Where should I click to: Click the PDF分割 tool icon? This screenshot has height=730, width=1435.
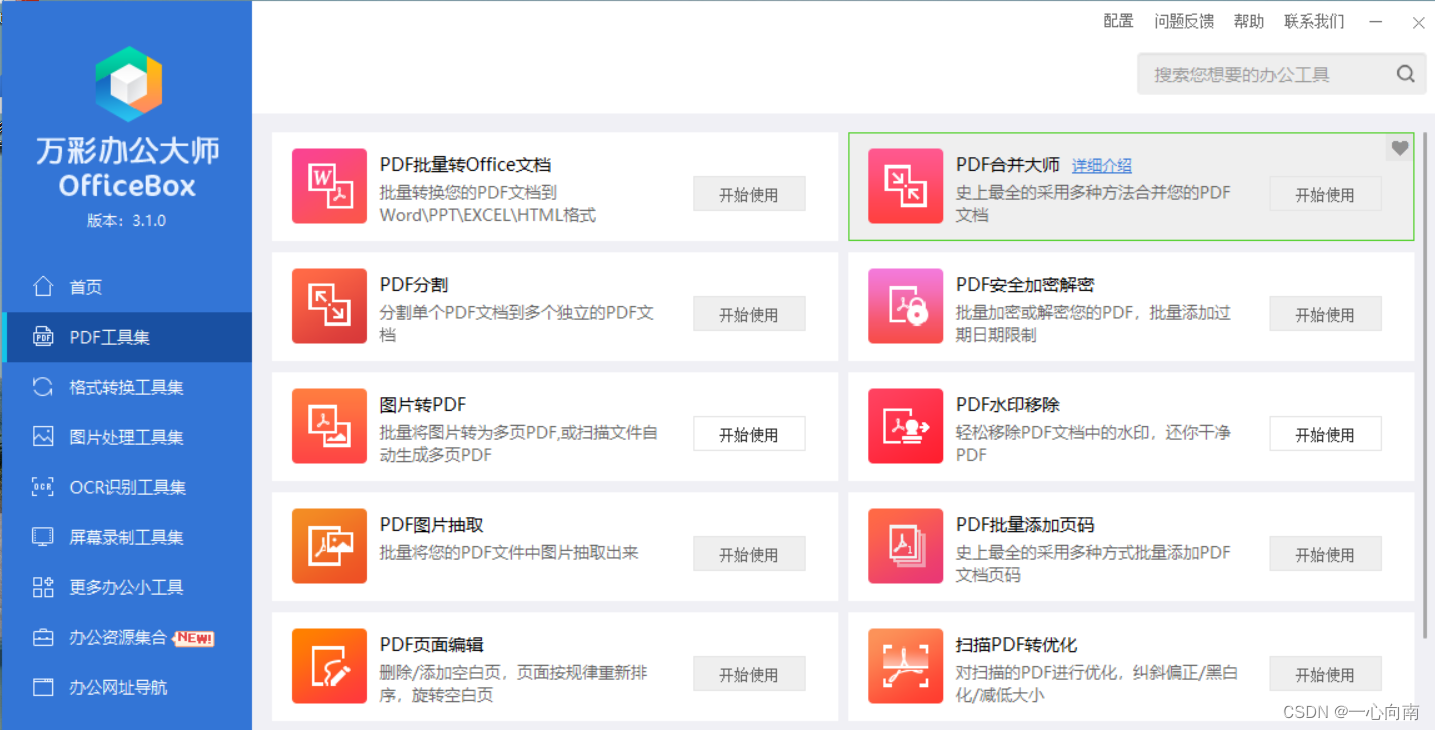pos(329,306)
